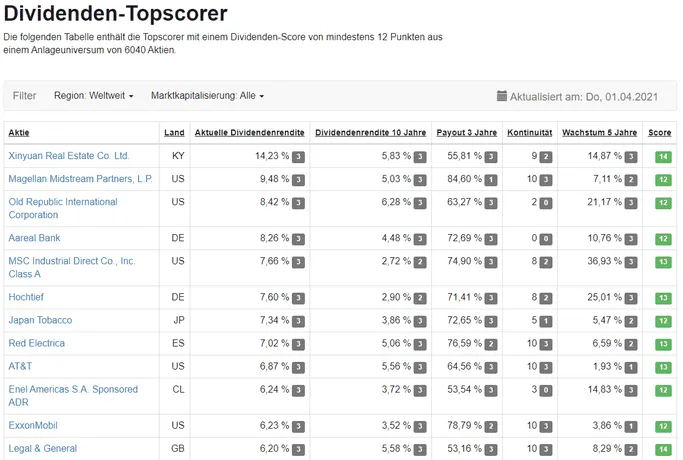Click badge beside 78,79 % ExxonMobil payout
683x460 pixels.
point(491,426)
